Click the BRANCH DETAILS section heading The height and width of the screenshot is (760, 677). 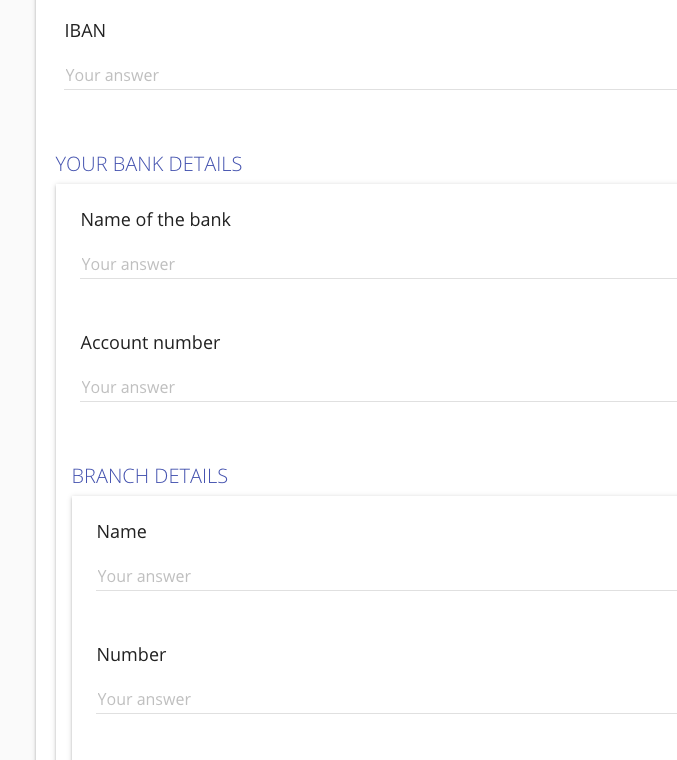[x=150, y=476]
